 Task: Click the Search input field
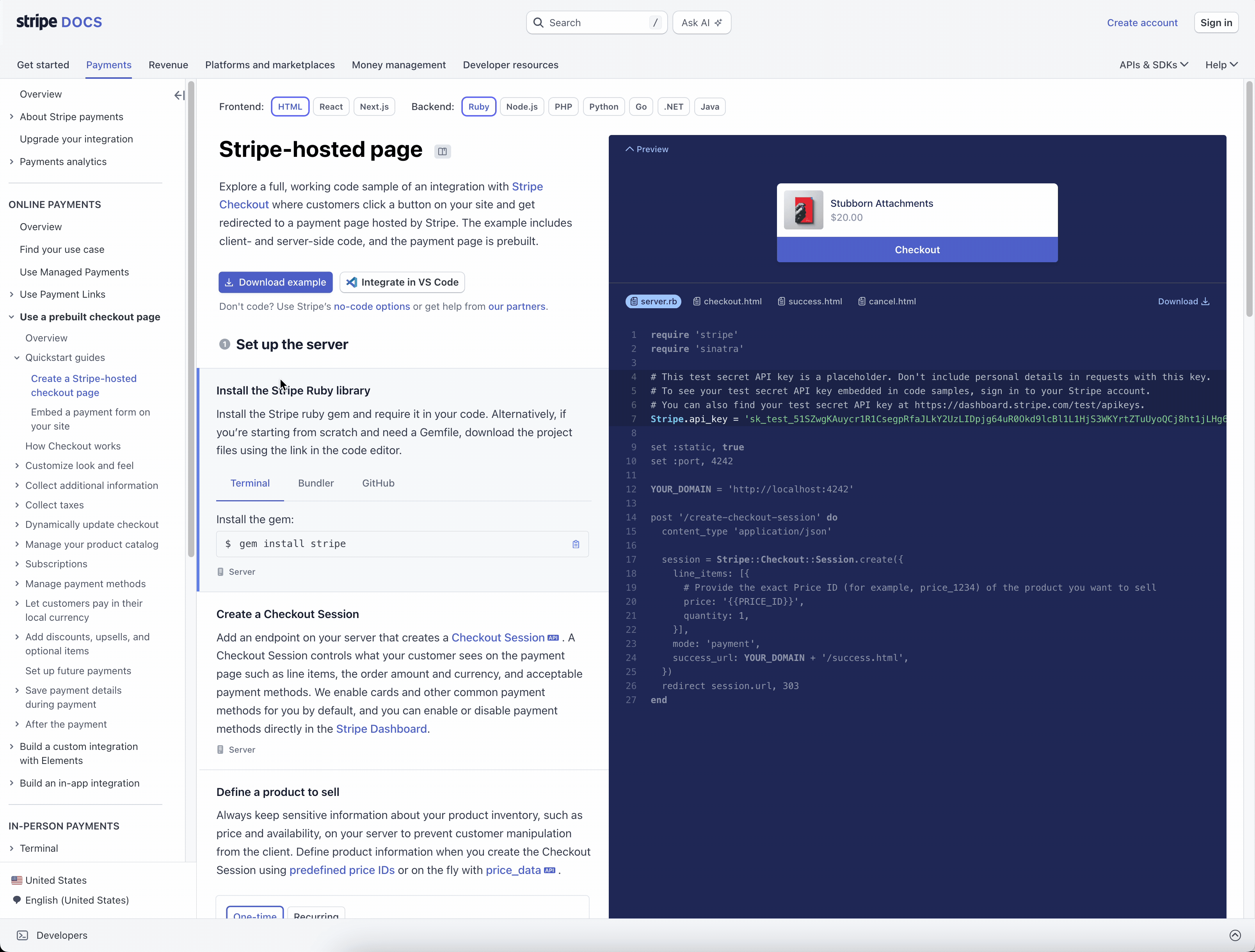[x=596, y=23]
